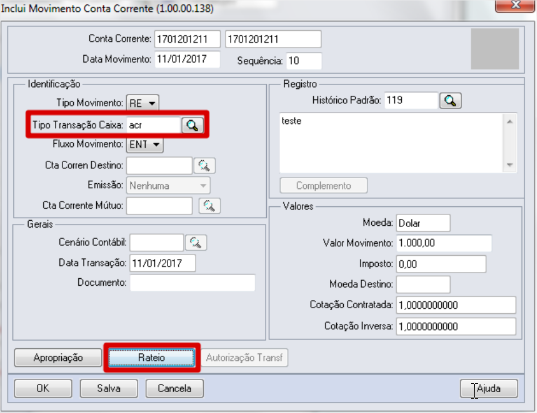
Task: Open the Cta Corrente Mútuo lookup magnifier
Action: coord(210,206)
